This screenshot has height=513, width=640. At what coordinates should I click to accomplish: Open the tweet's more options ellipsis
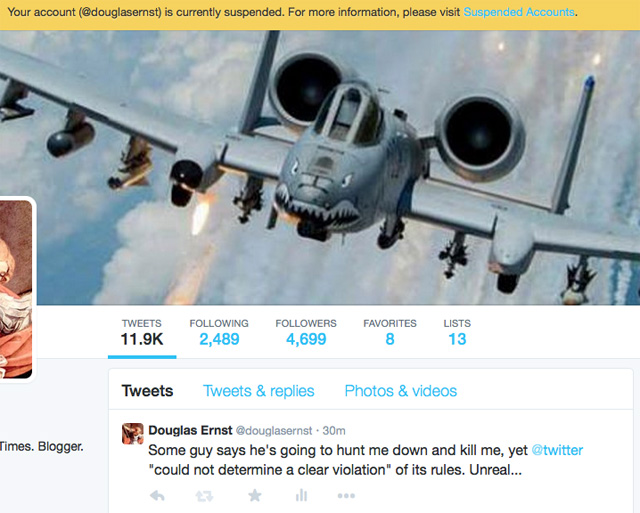click(346, 496)
